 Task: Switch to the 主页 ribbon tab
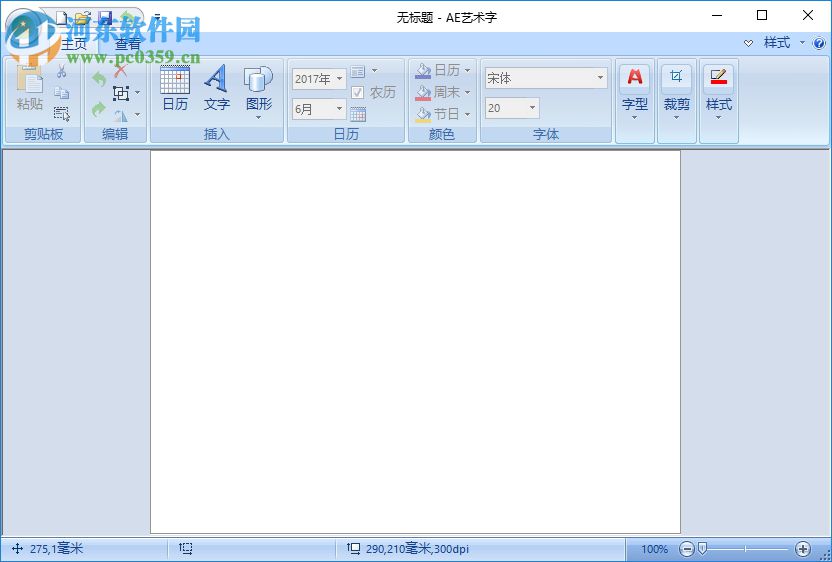[x=75, y=44]
